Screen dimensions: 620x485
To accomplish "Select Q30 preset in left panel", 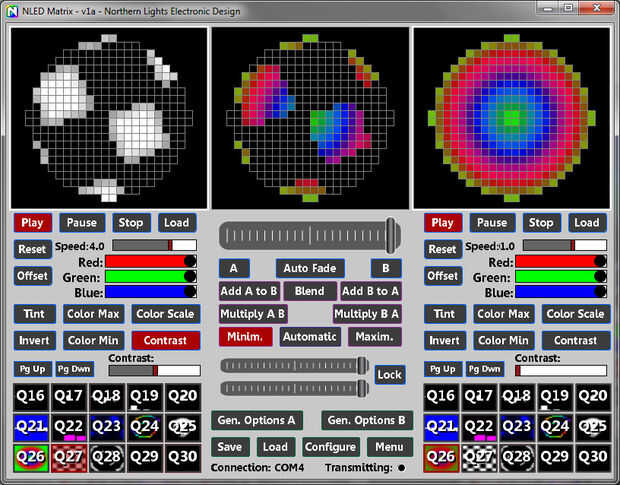I will pyautogui.click(x=183, y=458).
